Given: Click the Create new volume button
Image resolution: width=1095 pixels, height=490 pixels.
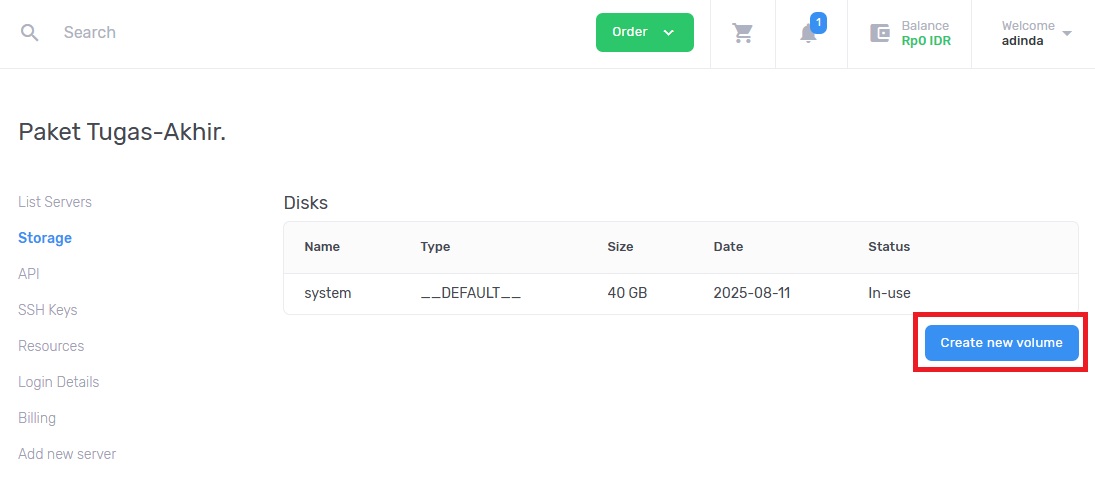Looking at the screenshot, I should [1001, 343].
